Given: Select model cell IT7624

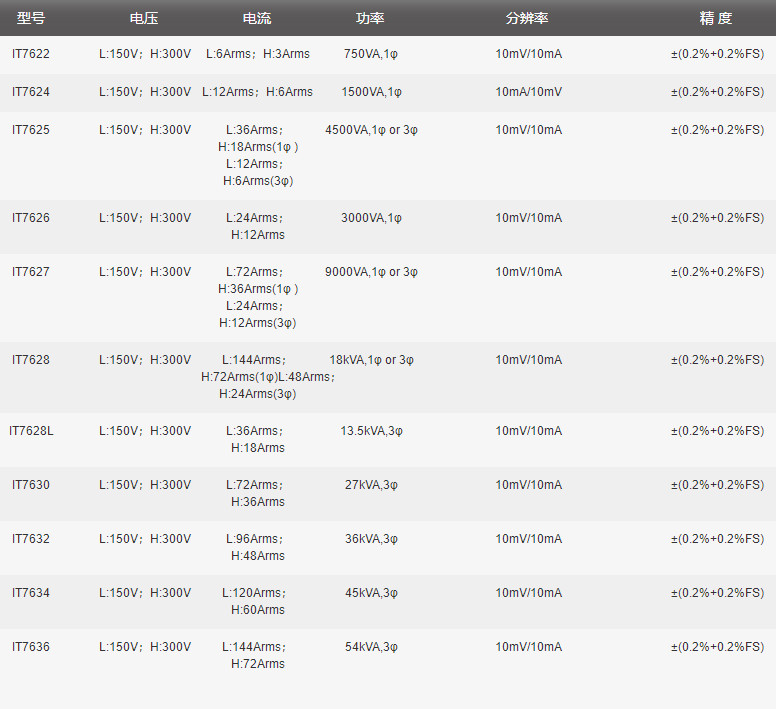Looking at the screenshot, I should tap(31, 92).
